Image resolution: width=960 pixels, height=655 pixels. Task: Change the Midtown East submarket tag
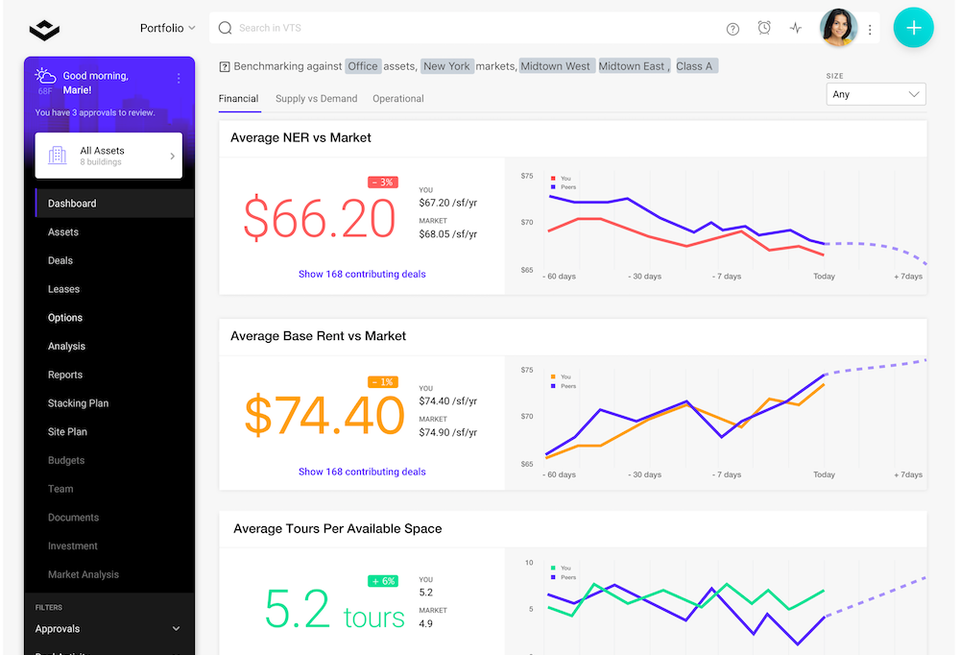[633, 66]
